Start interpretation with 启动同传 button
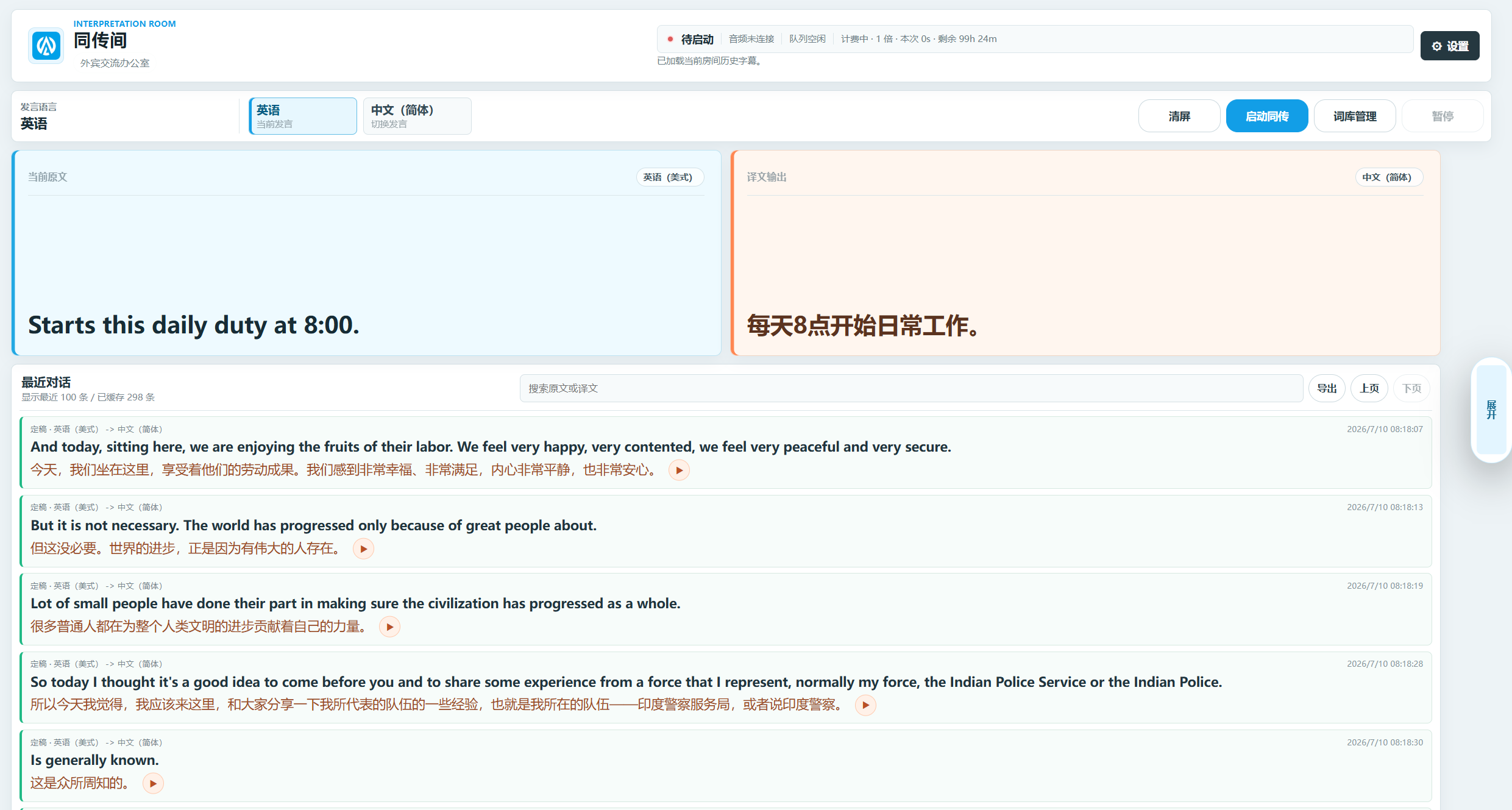 1266,116
